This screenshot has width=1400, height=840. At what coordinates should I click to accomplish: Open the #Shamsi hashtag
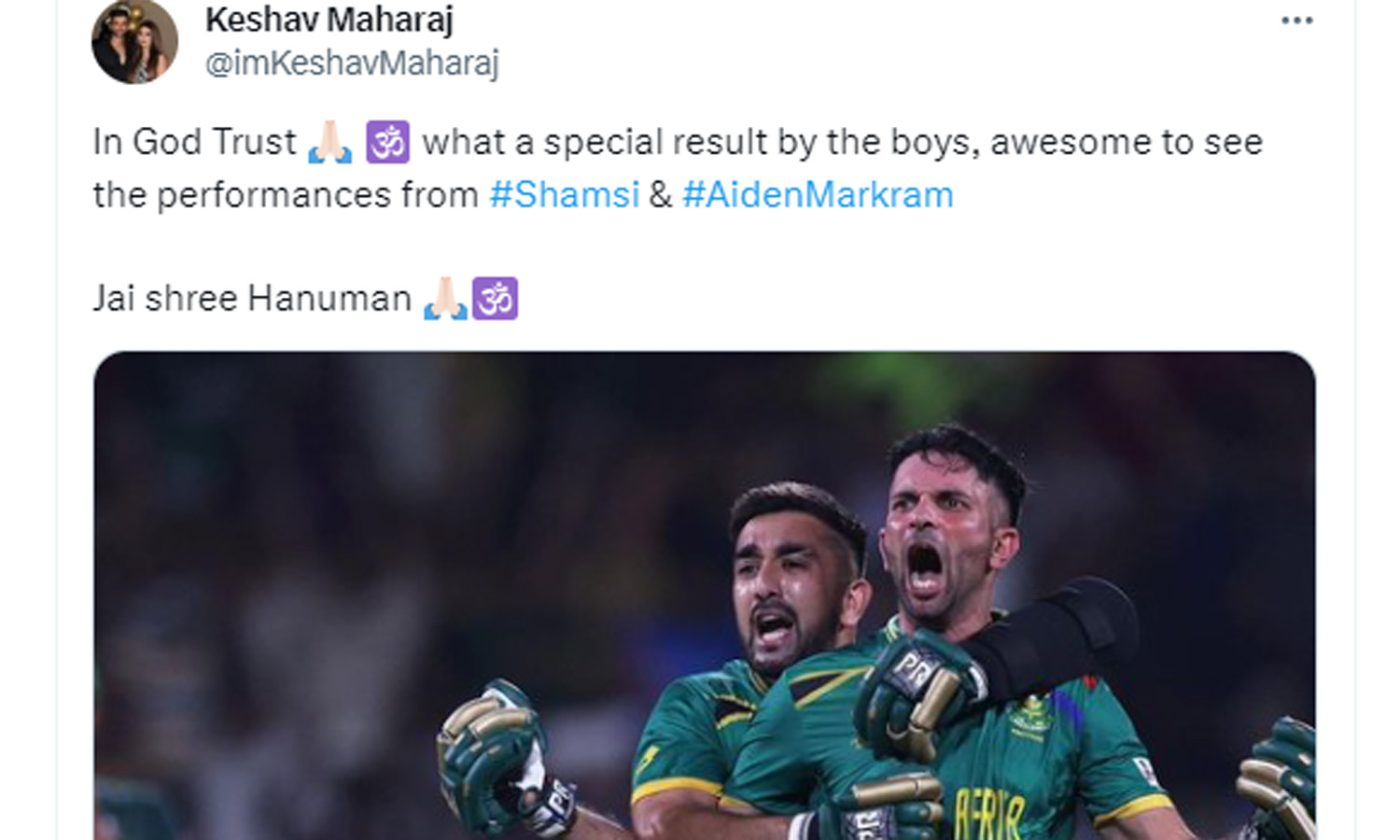[x=564, y=195]
